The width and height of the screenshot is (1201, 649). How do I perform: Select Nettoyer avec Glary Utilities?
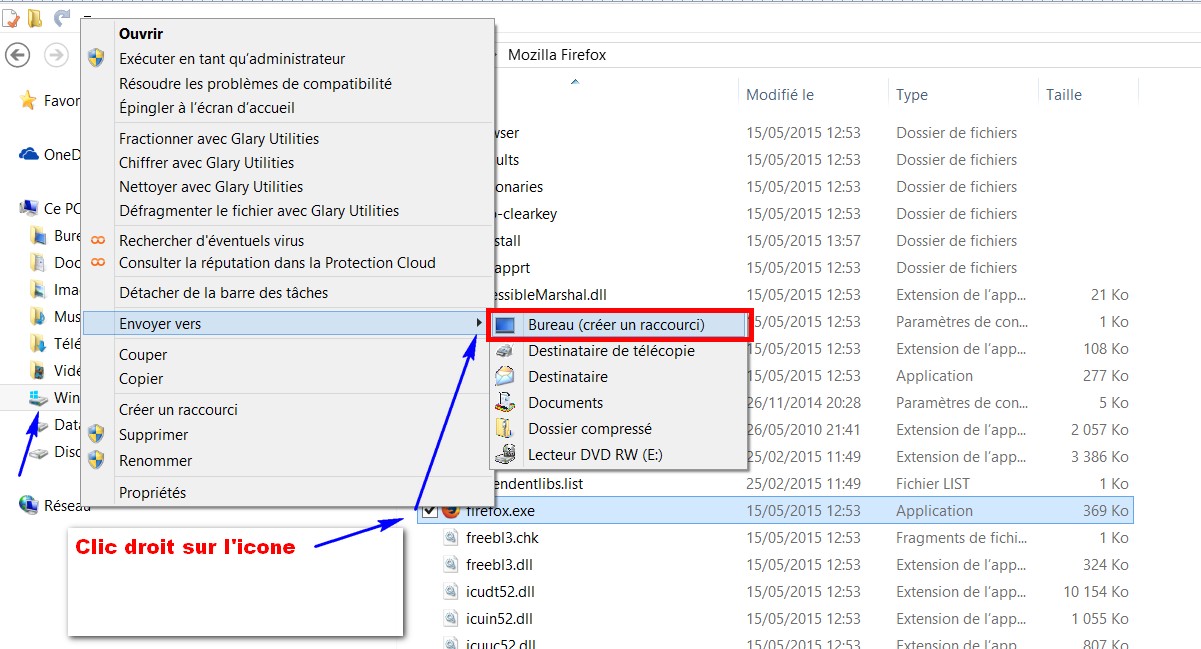[x=211, y=187]
